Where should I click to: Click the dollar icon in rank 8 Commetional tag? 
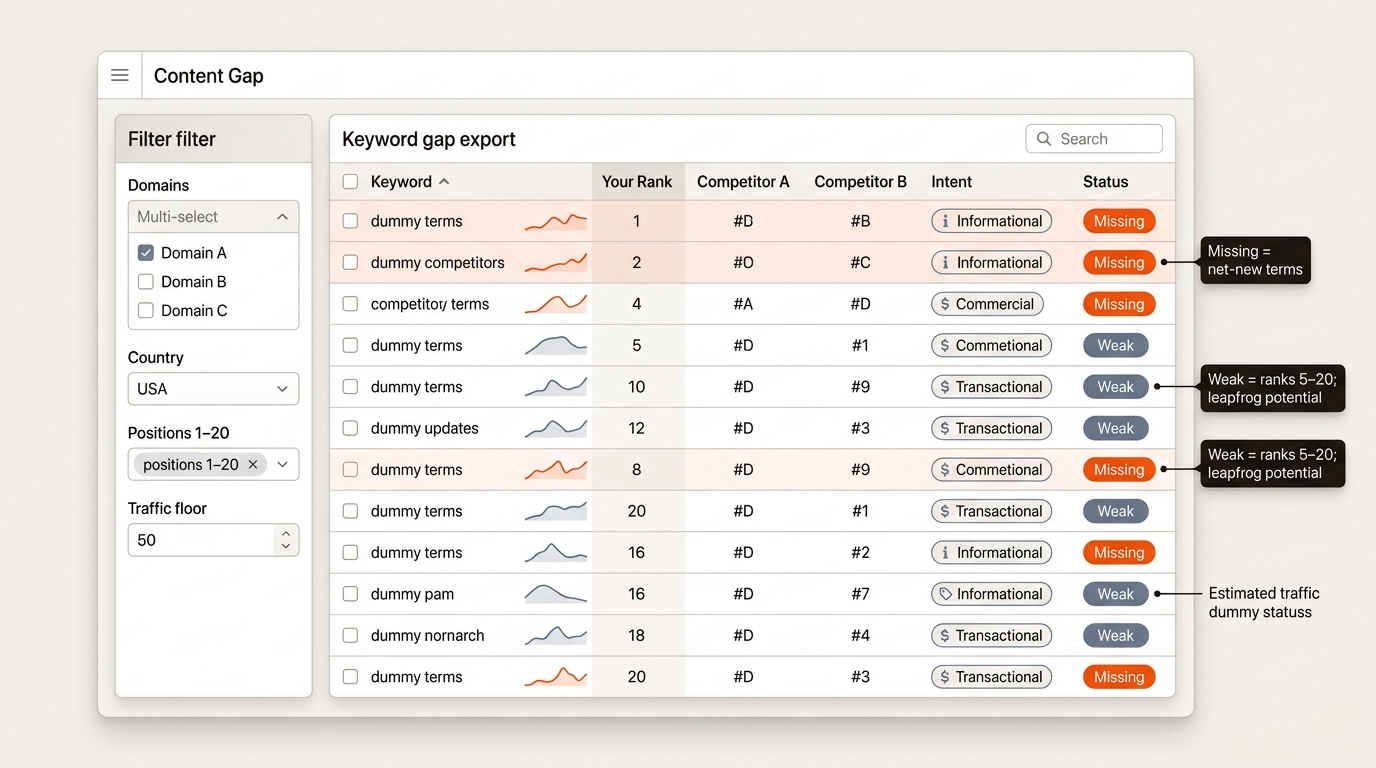pyautogui.click(x=945, y=469)
